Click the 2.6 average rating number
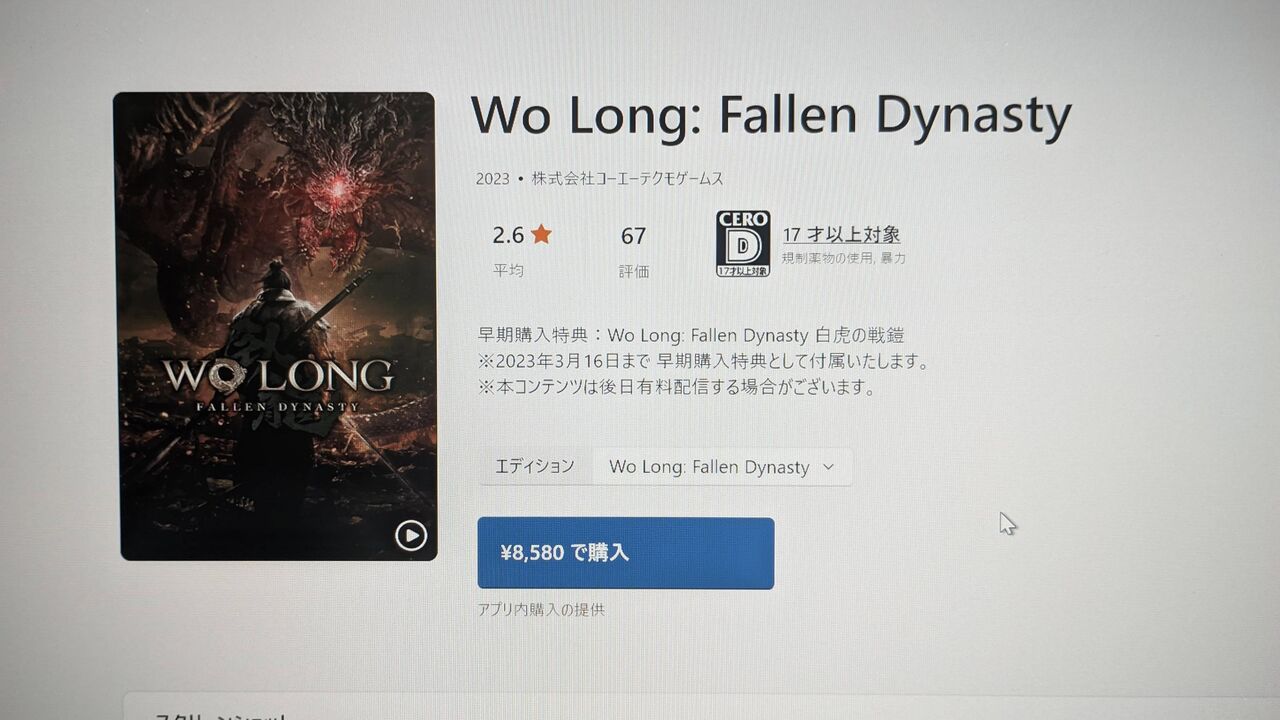The height and width of the screenshot is (720, 1280). tap(508, 235)
